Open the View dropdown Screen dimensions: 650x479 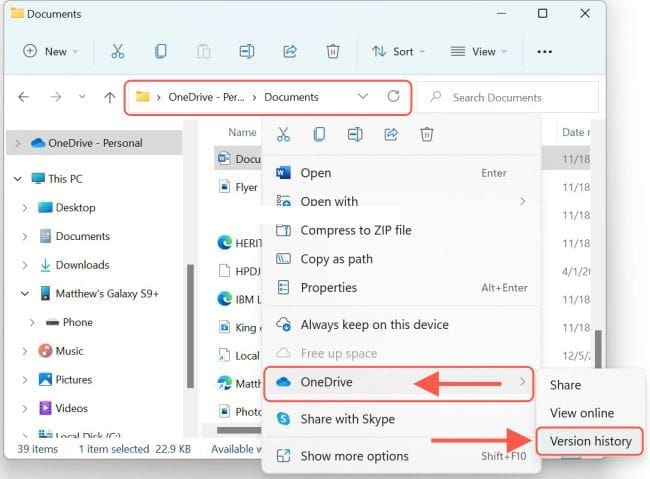[x=480, y=51]
